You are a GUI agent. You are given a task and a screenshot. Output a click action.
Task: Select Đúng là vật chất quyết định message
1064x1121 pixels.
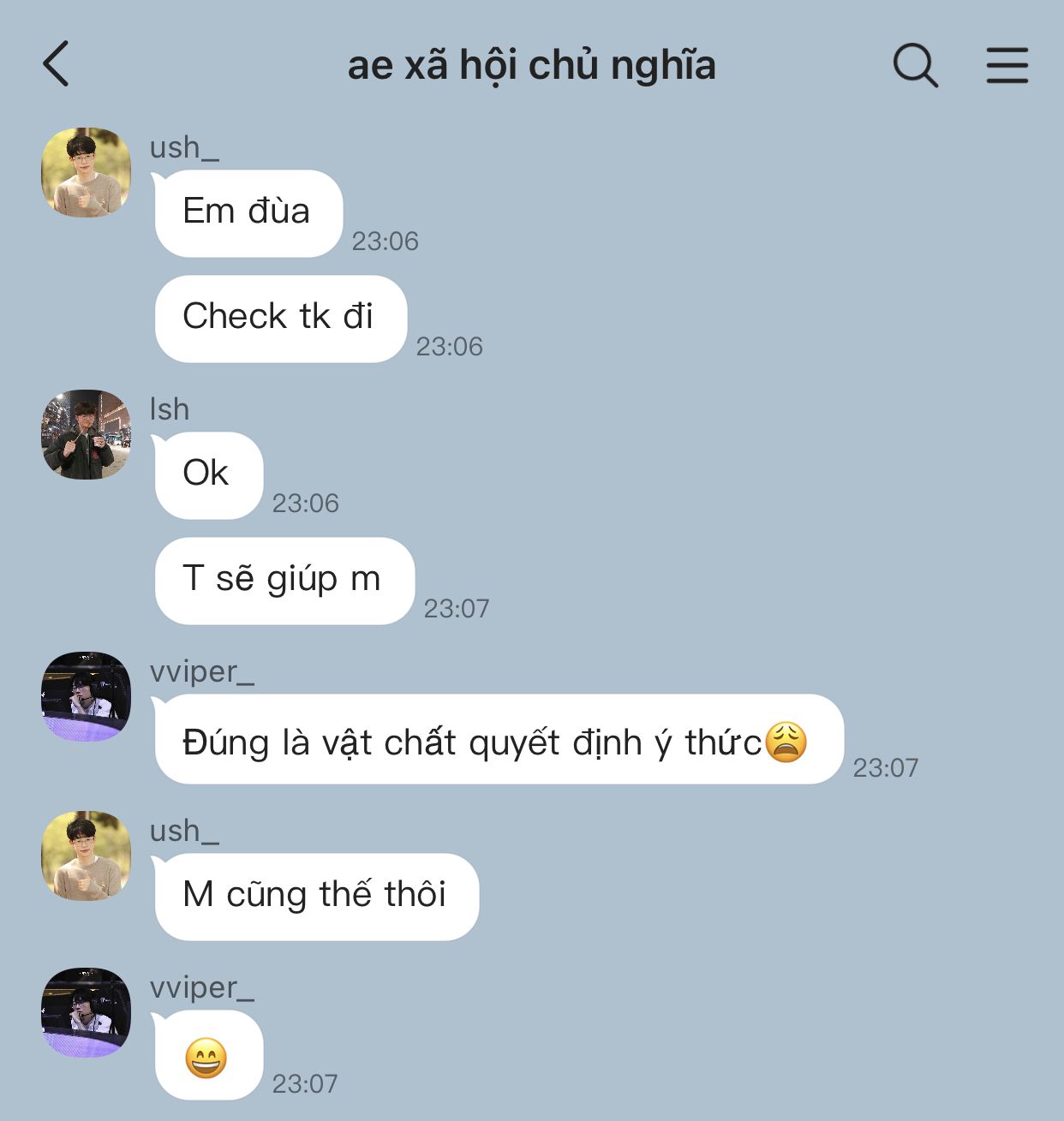[x=499, y=739]
